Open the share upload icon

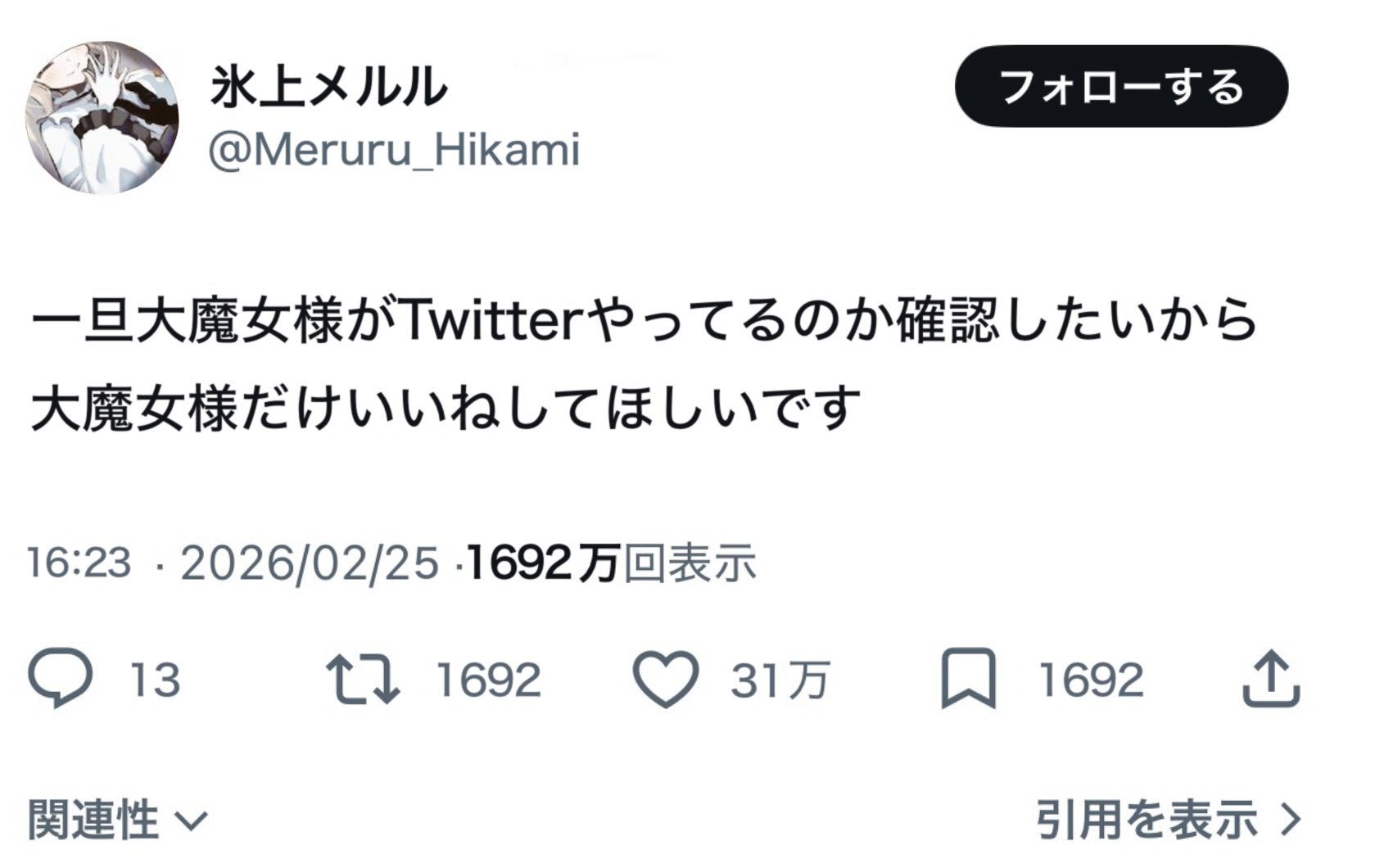tap(1270, 679)
